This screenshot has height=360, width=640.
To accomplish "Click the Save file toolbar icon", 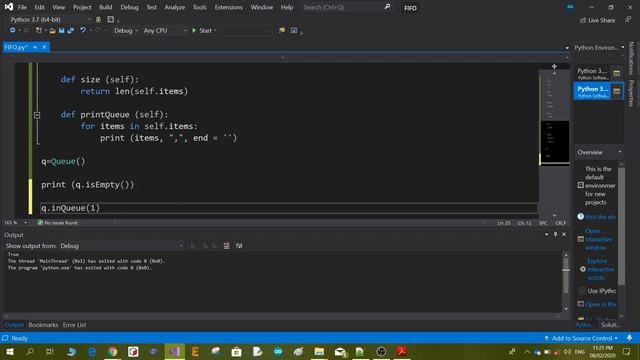I will [62, 31].
